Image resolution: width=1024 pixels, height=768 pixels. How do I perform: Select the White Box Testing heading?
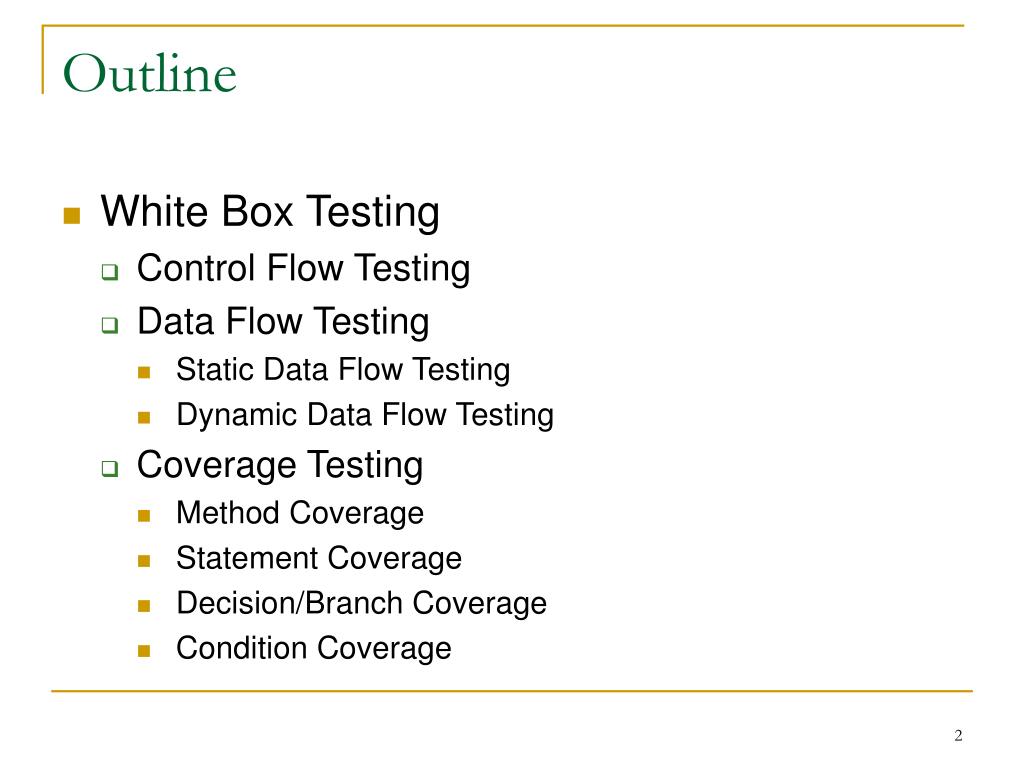coord(270,212)
